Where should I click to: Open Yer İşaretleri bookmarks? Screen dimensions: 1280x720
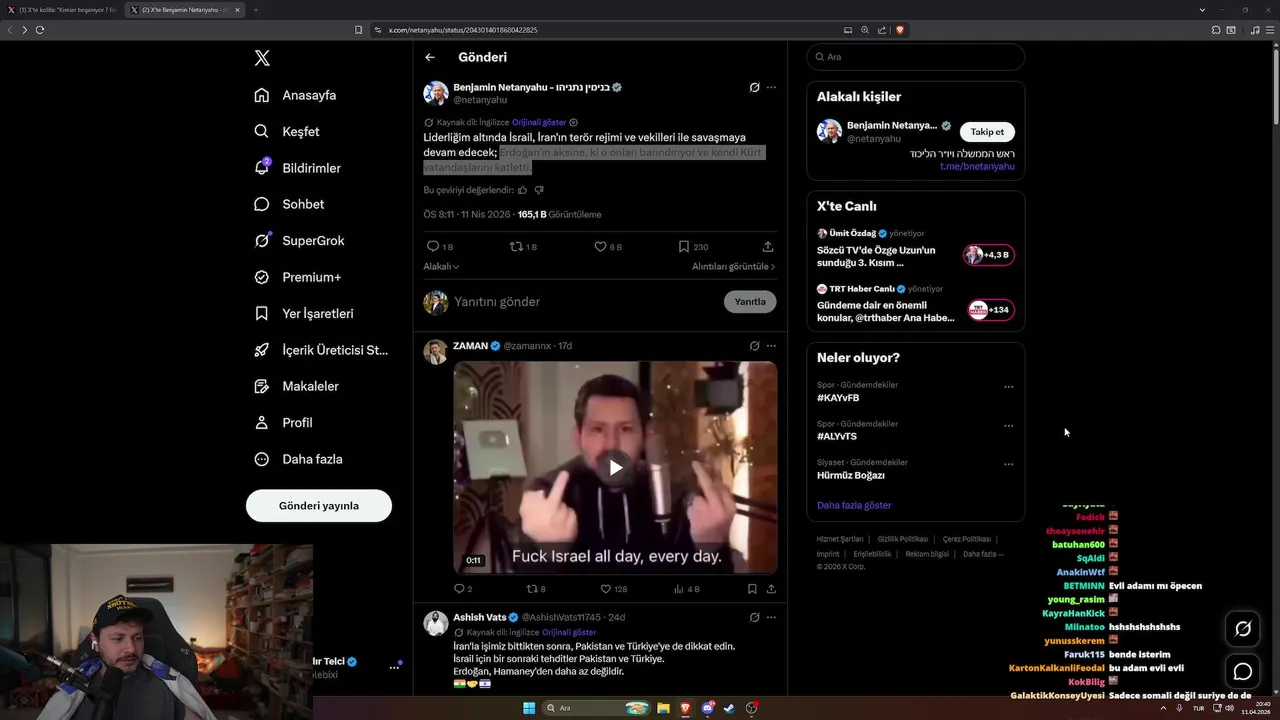click(x=303, y=313)
